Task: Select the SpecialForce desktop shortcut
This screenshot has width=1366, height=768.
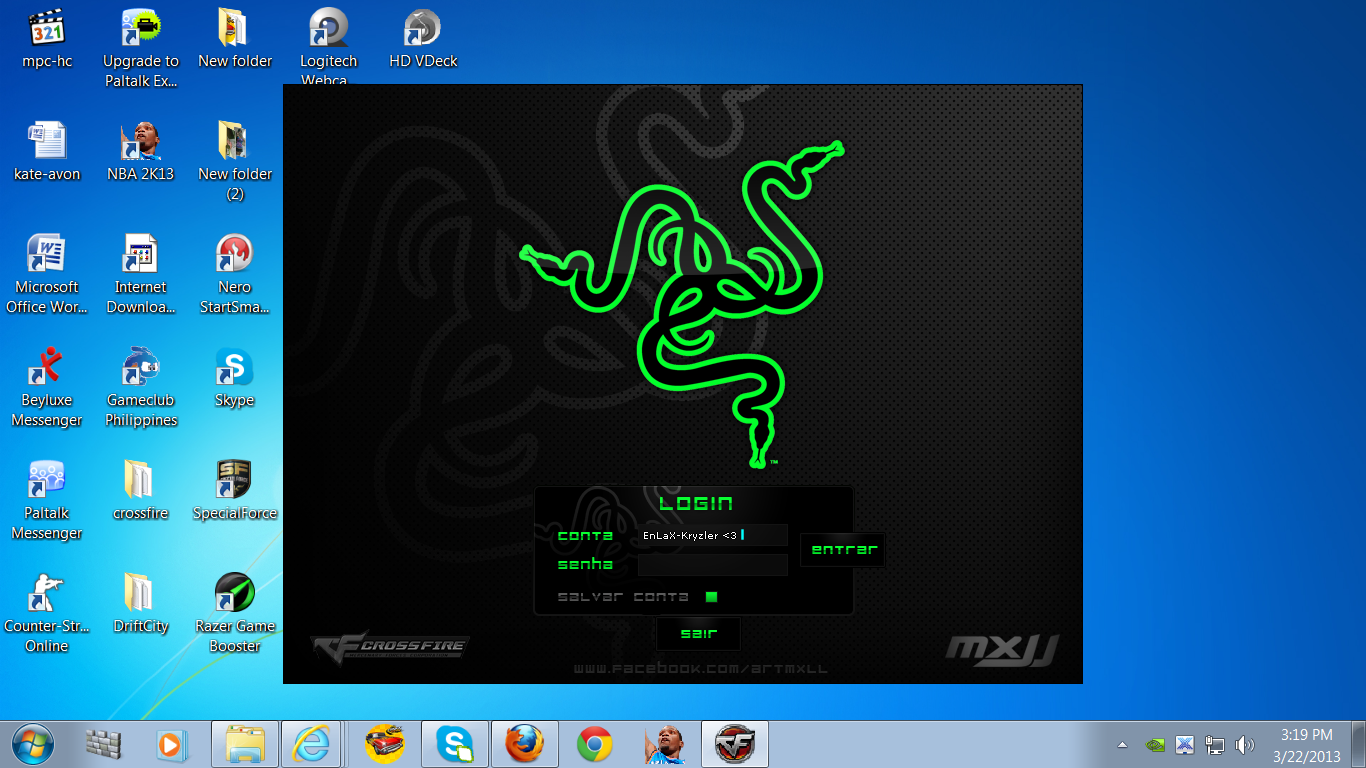Action: coord(234,491)
